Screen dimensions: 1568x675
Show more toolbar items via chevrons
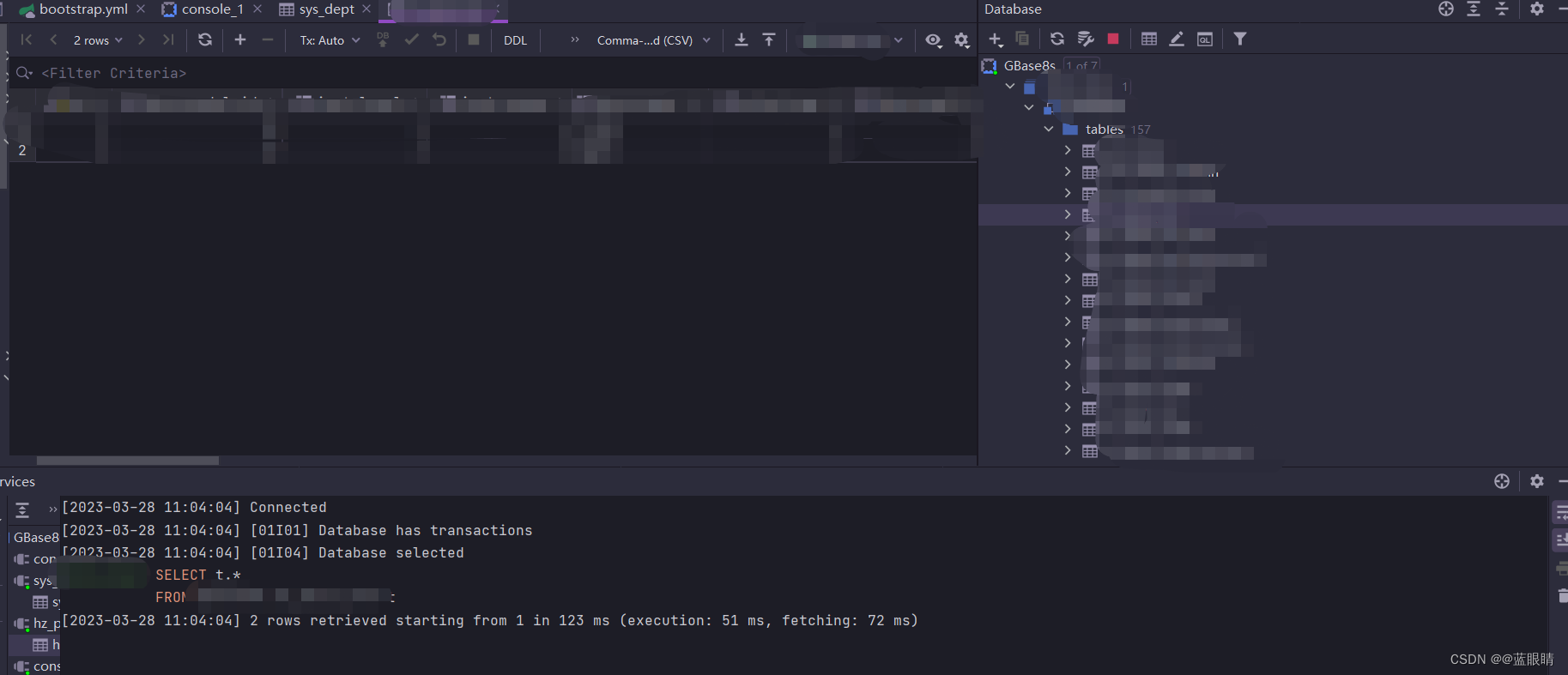[575, 39]
